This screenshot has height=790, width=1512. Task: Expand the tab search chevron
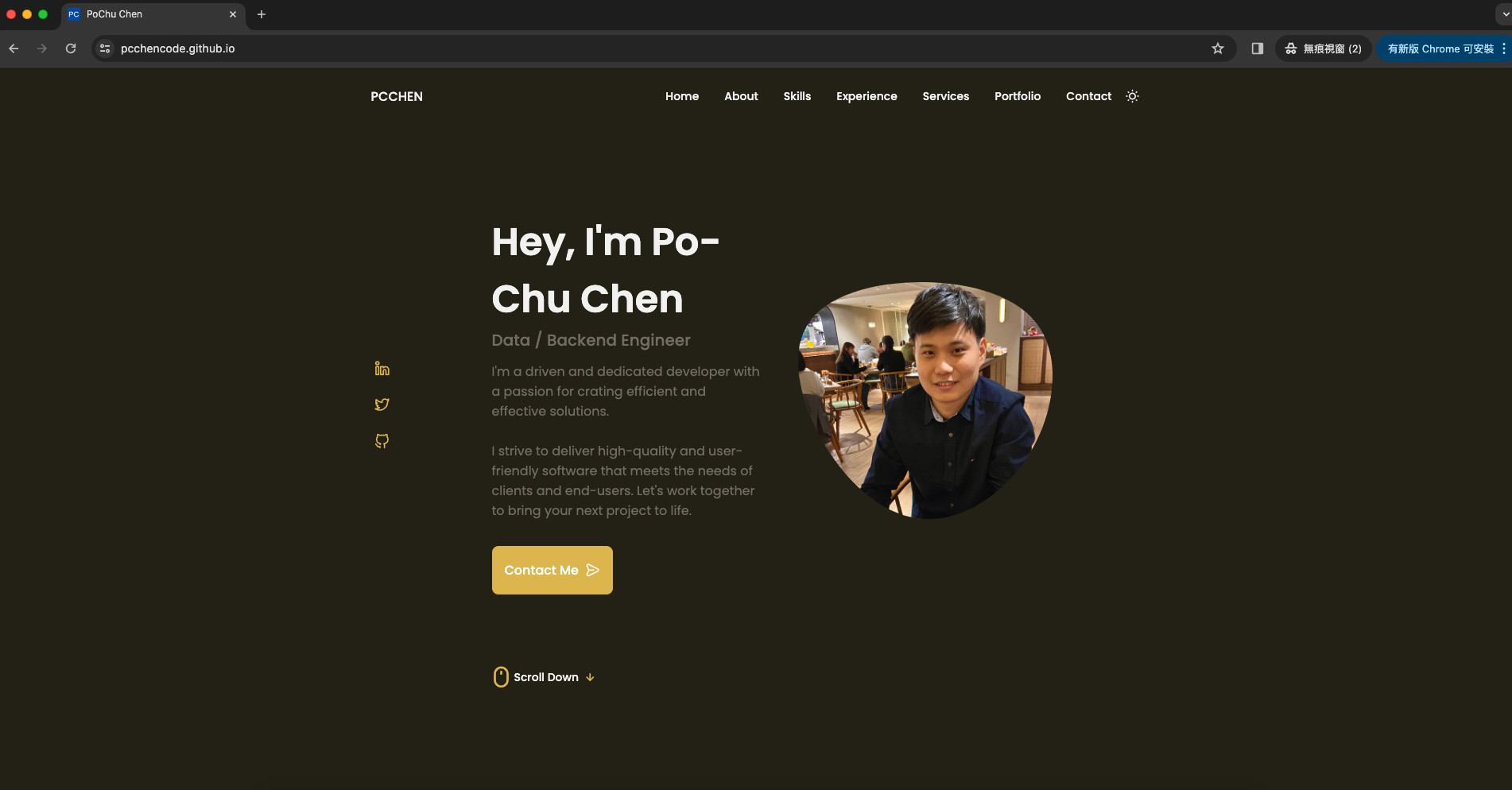point(1505,14)
